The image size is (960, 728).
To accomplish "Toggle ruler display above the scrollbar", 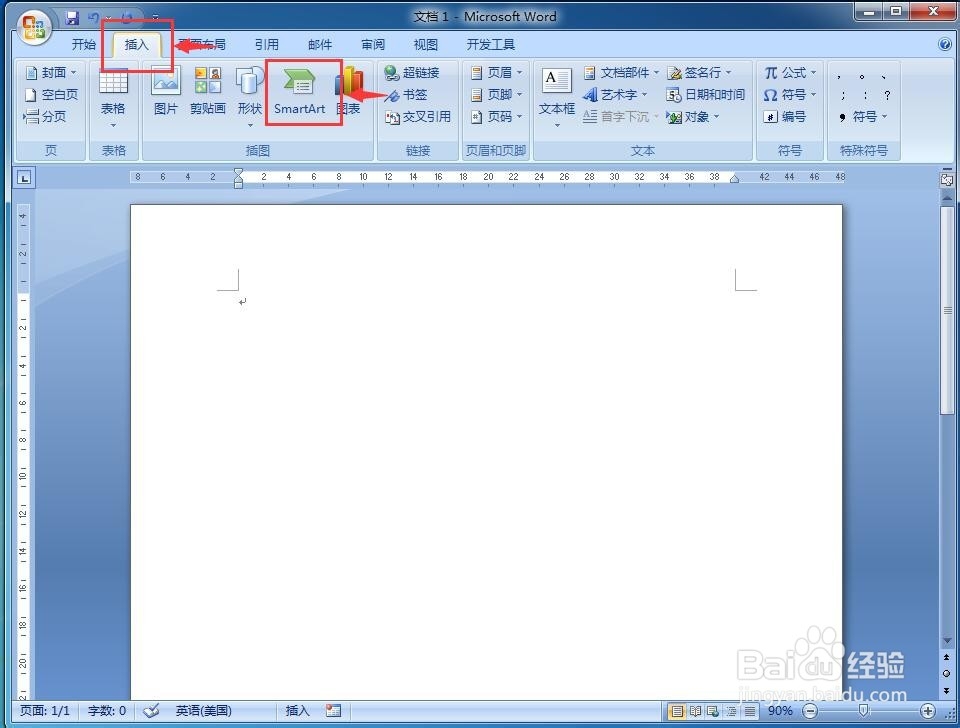I will (947, 179).
